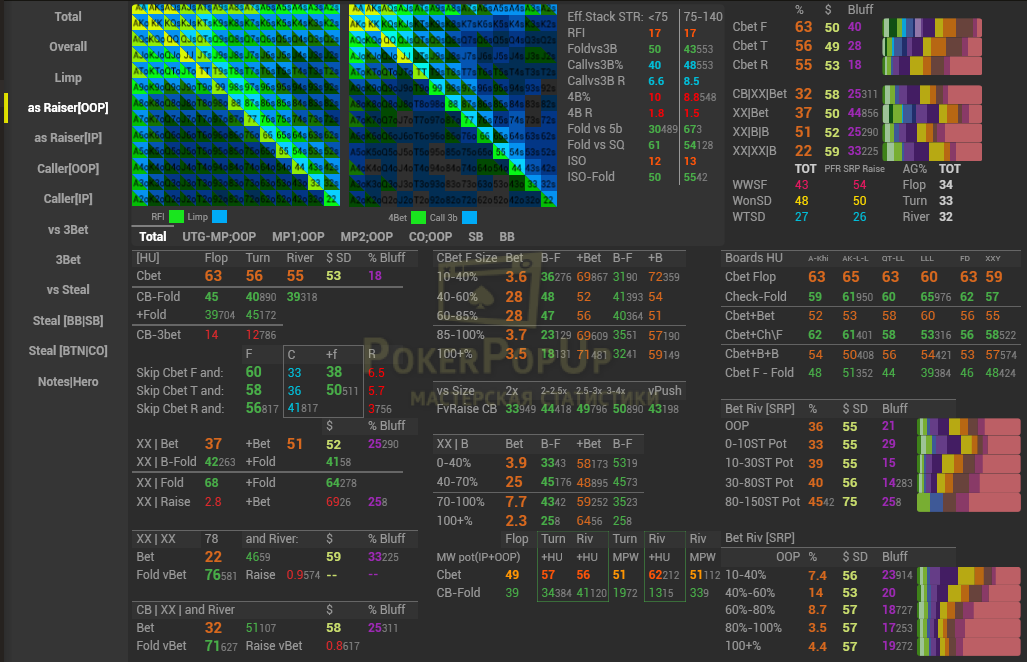Switch to UTG-MP;OOP position tab
The height and width of the screenshot is (662, 1027).
click(218, 238)
